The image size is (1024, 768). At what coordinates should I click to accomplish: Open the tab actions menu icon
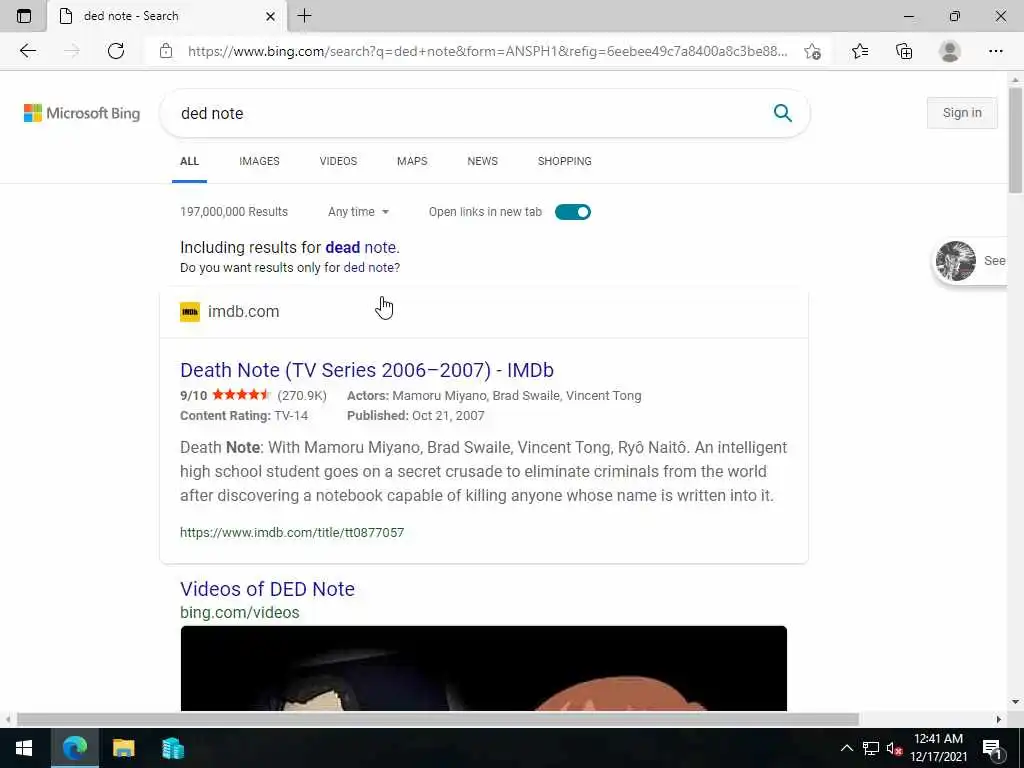pyautogui.click(x=24, y=16)
